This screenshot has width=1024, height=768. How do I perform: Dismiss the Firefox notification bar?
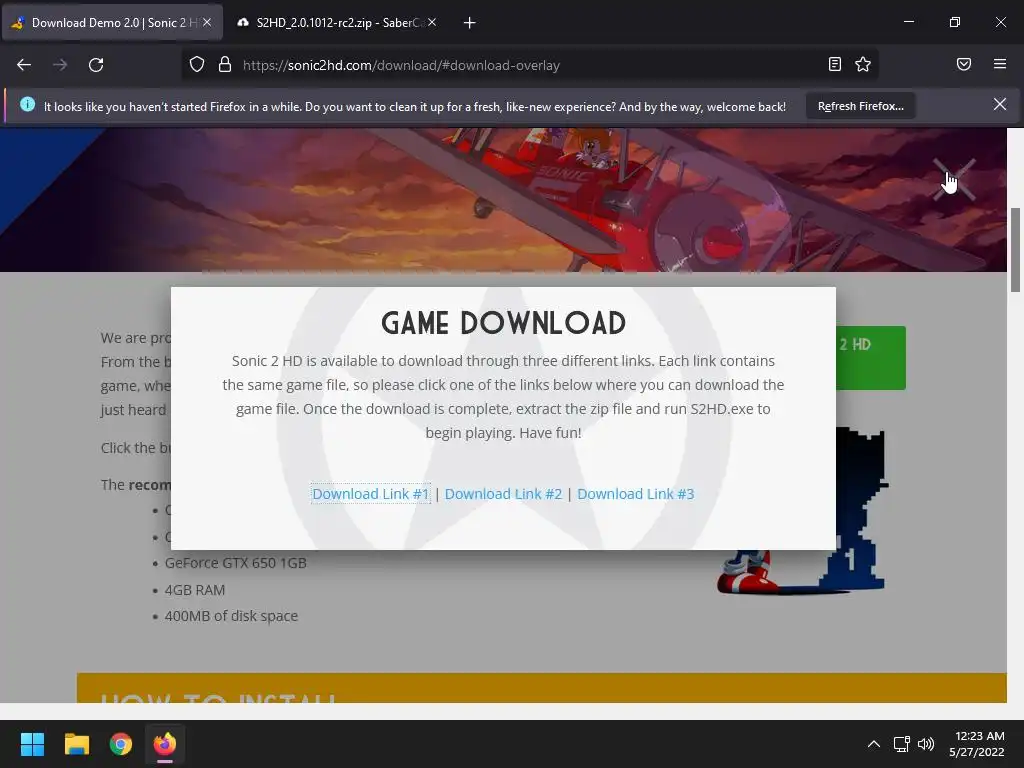tap(1000, 104)
